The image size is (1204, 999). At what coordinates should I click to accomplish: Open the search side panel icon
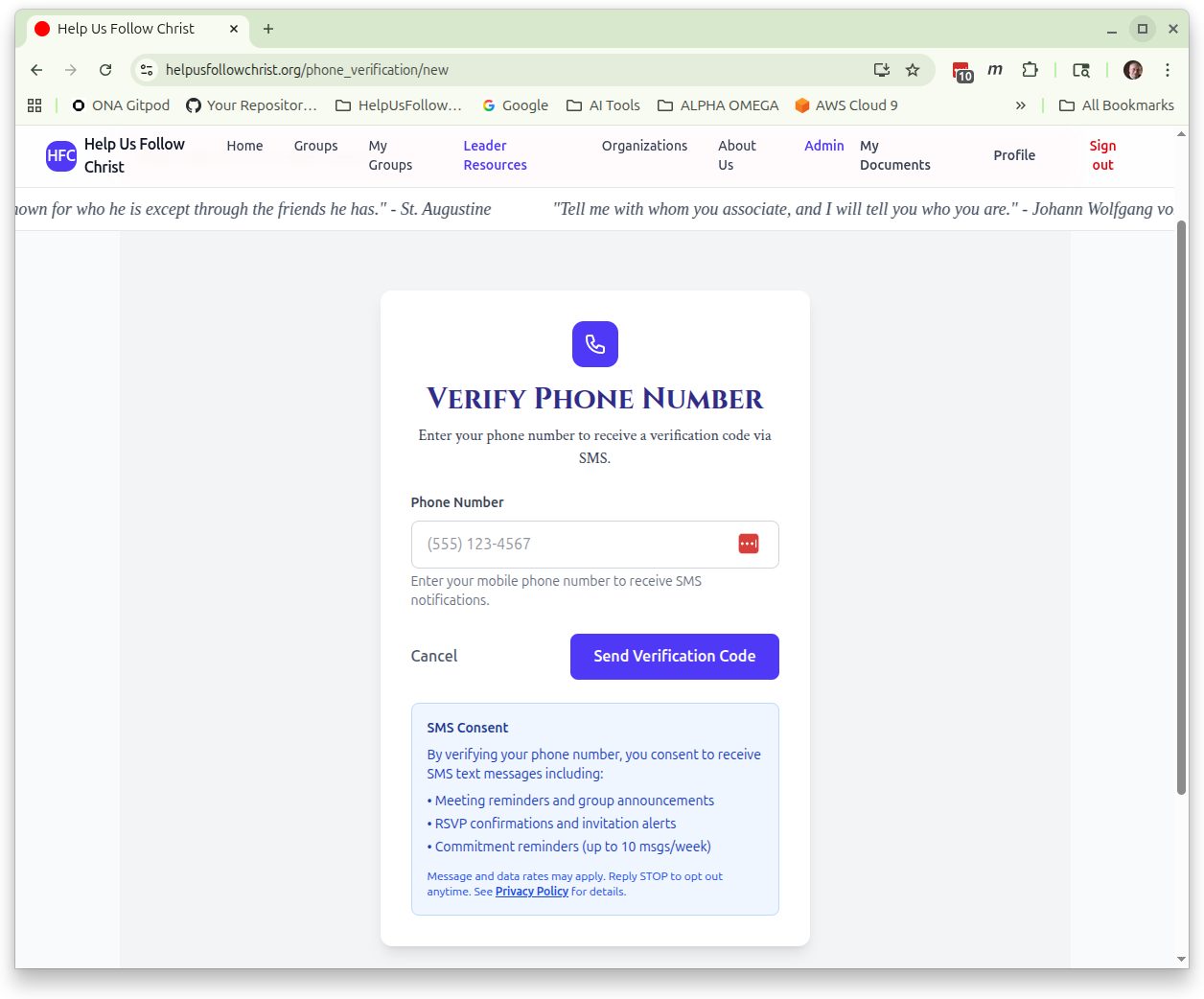[1080, 69]
